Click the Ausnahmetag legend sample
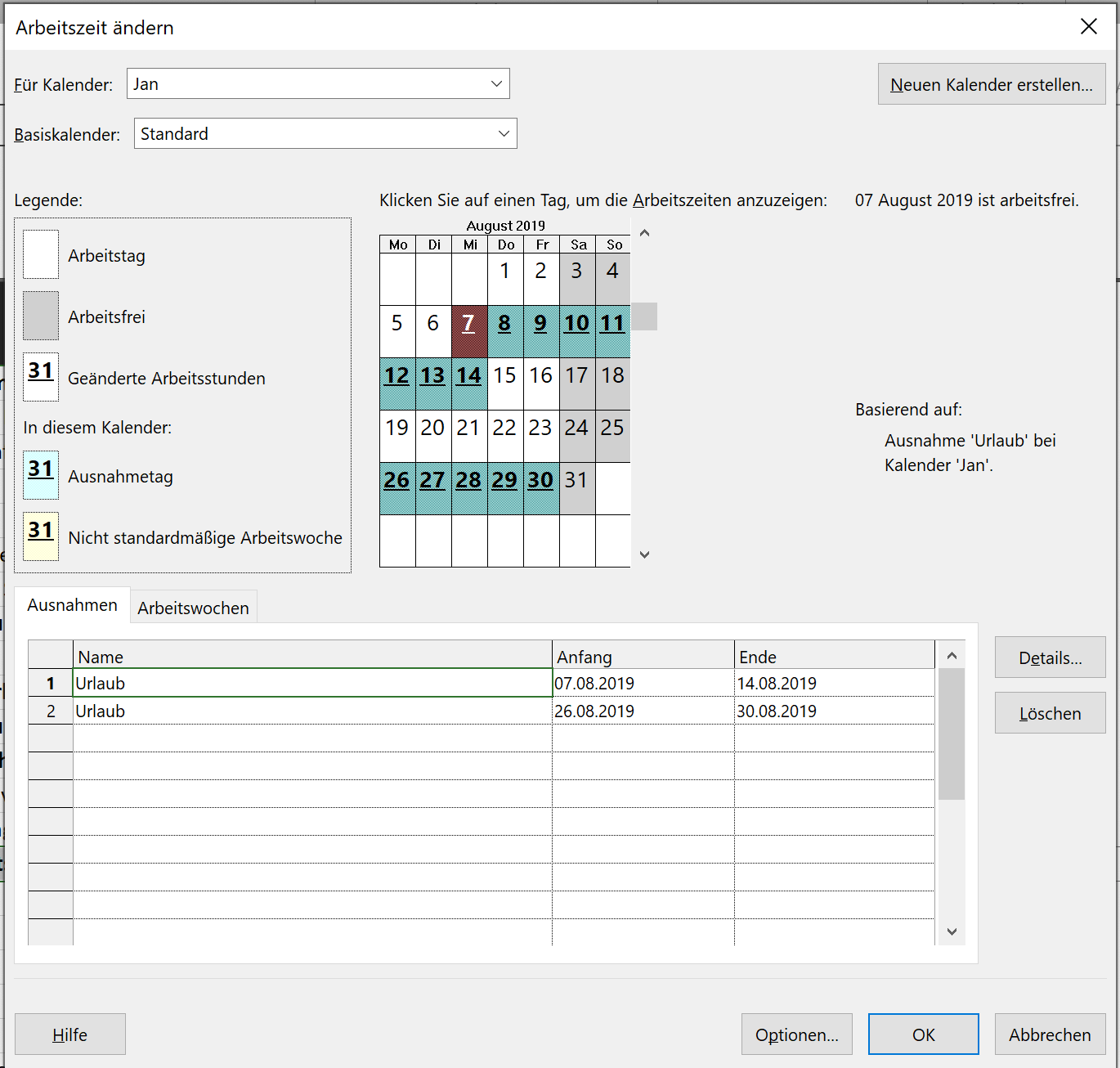Image resolution: width=1120 pixels, height=1068 pixels. 41,475
